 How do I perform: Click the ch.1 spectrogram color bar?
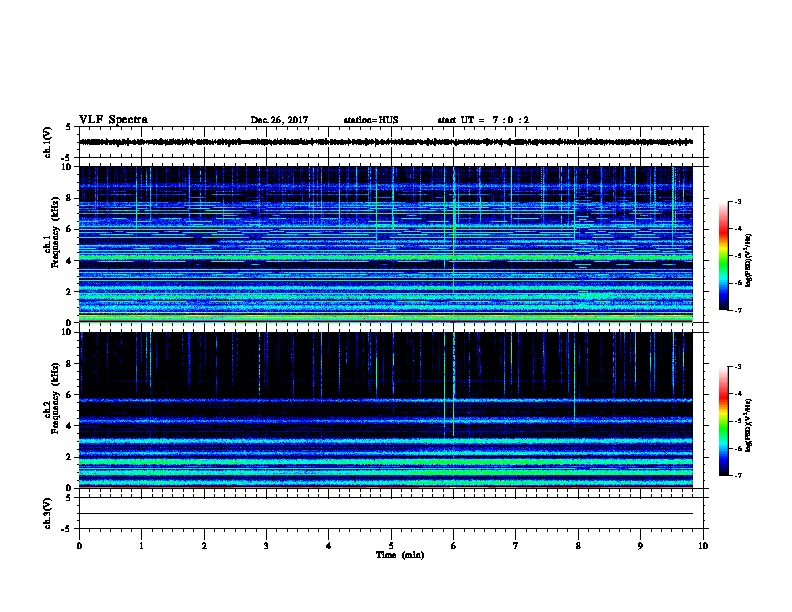723,256
